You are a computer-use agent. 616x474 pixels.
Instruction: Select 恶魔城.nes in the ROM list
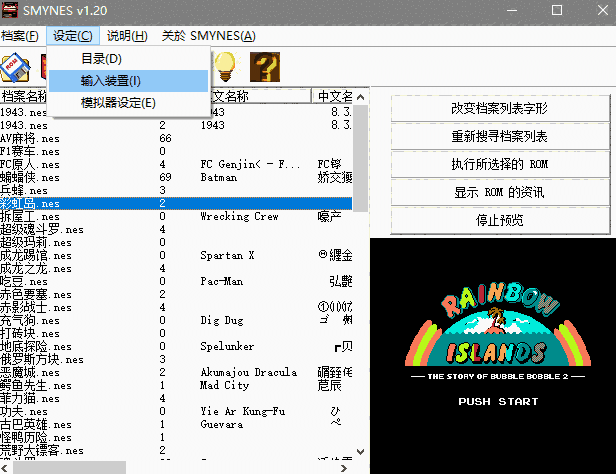[30, 372]
